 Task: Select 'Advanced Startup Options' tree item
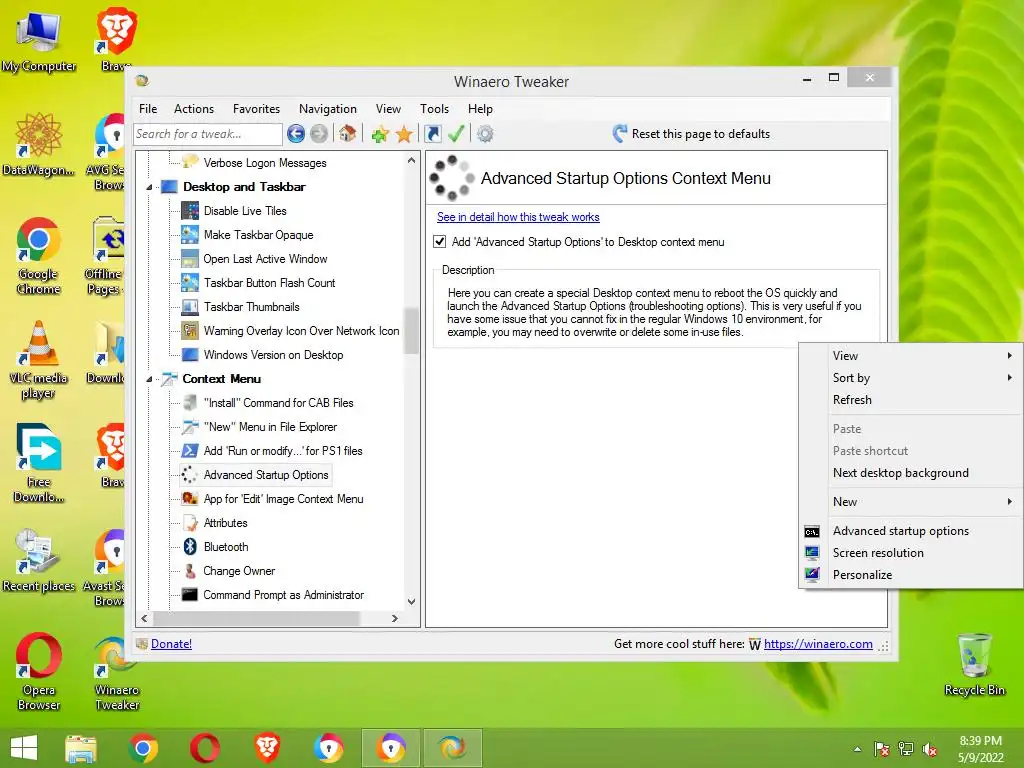click(266, 475)
